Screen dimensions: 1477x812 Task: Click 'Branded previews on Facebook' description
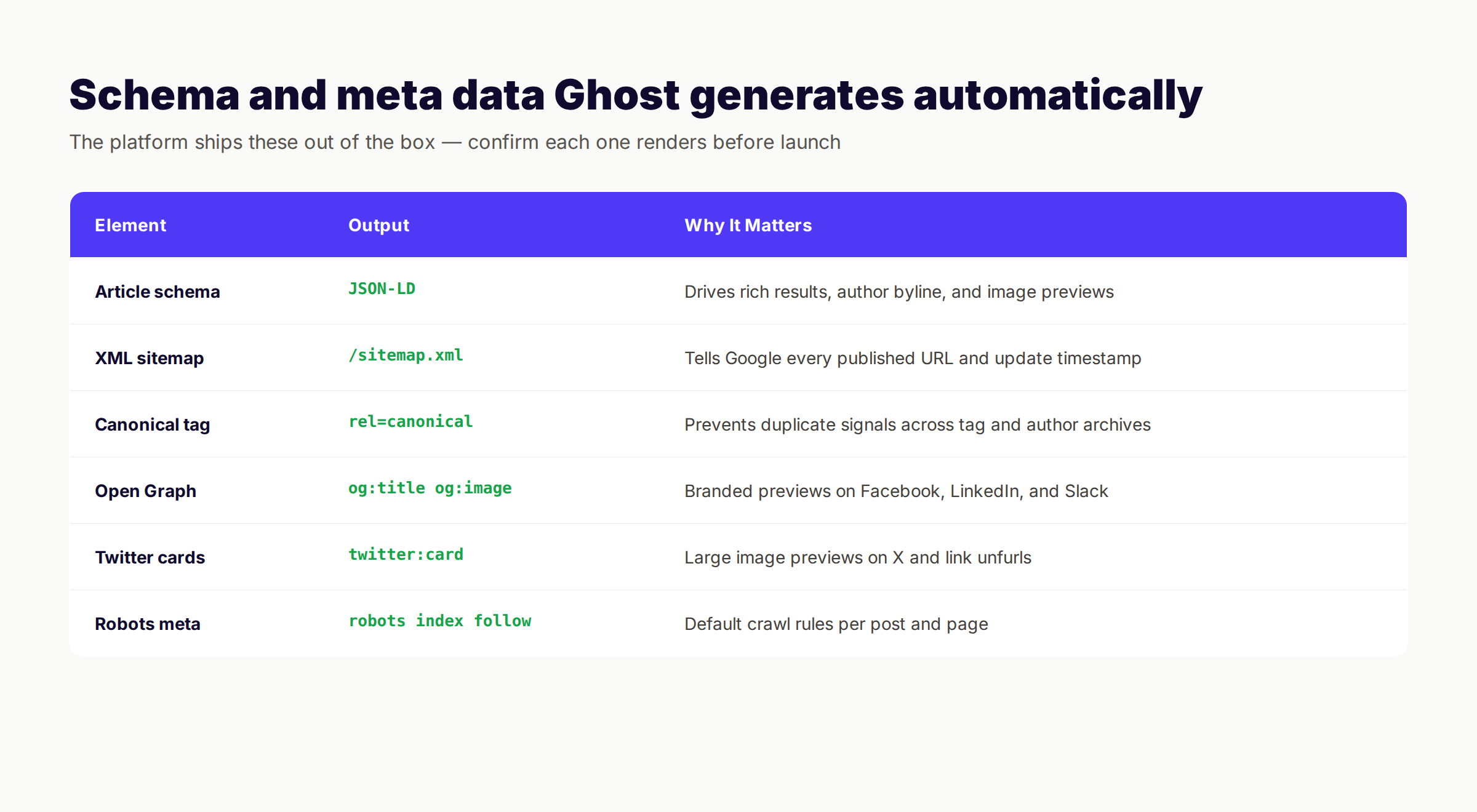click(x=896, y=491)
